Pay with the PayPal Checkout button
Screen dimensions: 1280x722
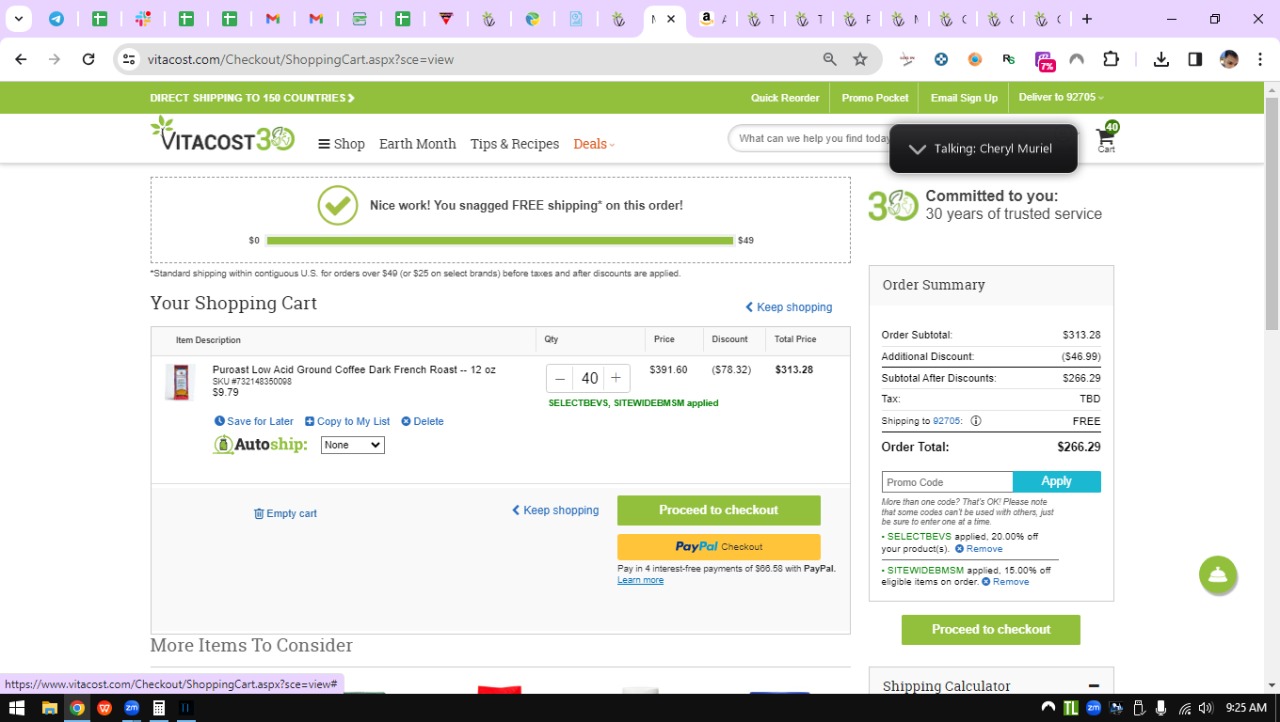pyautogui.click(x=718, y=547)
